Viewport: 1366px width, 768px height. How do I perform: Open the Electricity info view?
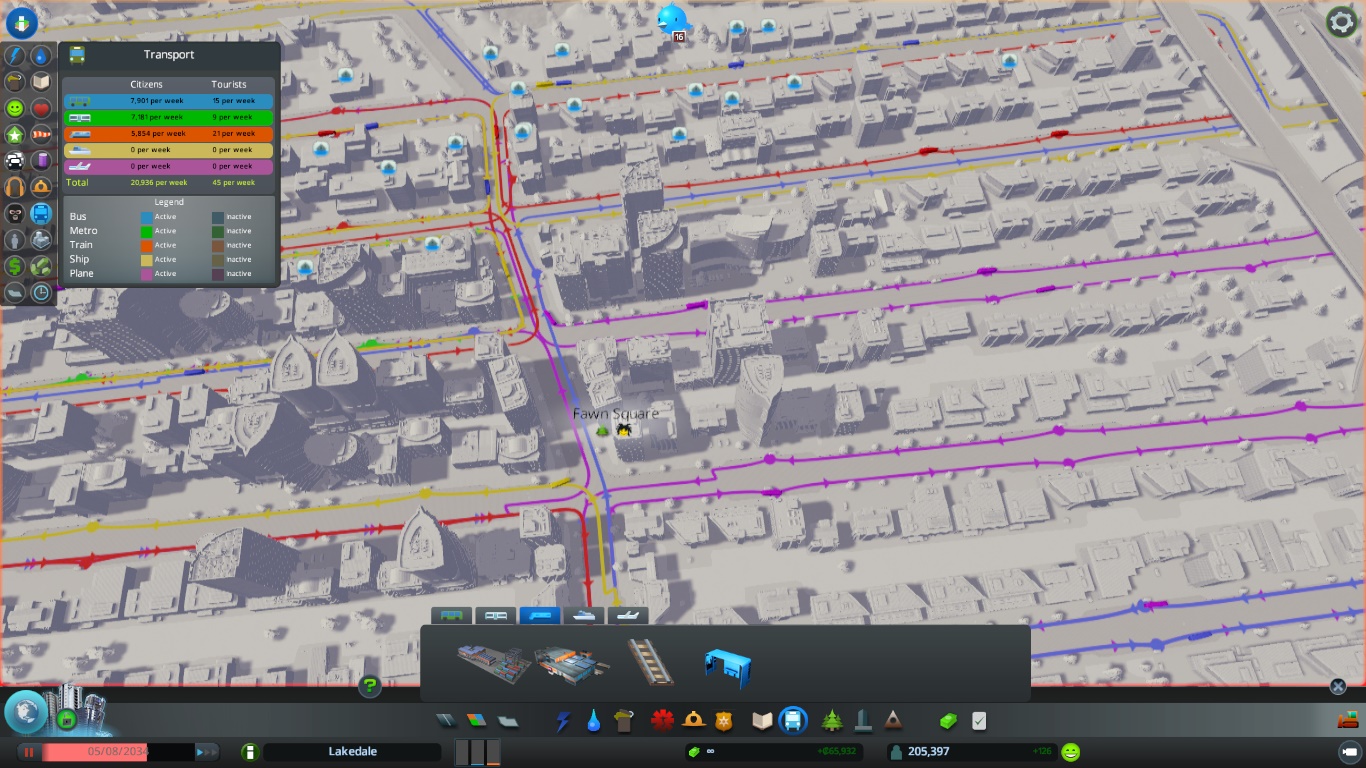pyautogui.click(x=15, y=55)
